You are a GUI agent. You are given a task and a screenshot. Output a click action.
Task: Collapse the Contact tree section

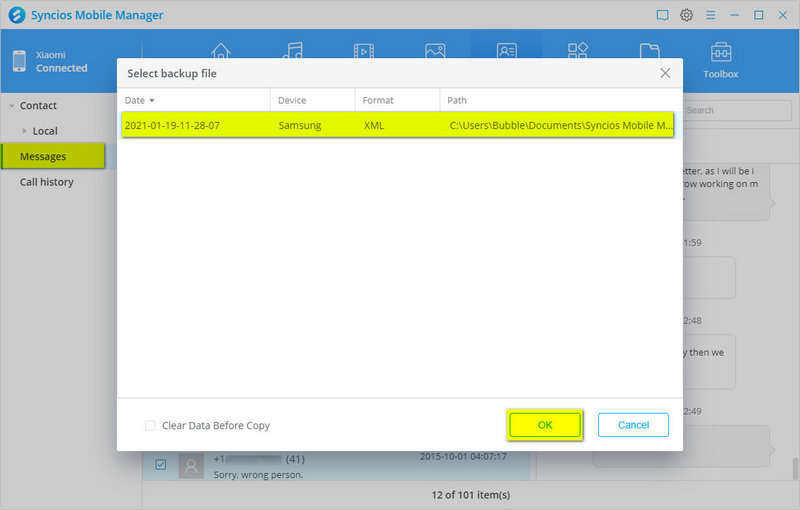click(12, 106)
